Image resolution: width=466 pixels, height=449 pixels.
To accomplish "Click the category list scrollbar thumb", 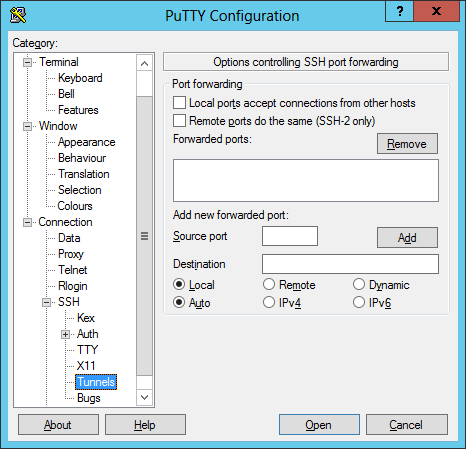I will click(144, 236).
